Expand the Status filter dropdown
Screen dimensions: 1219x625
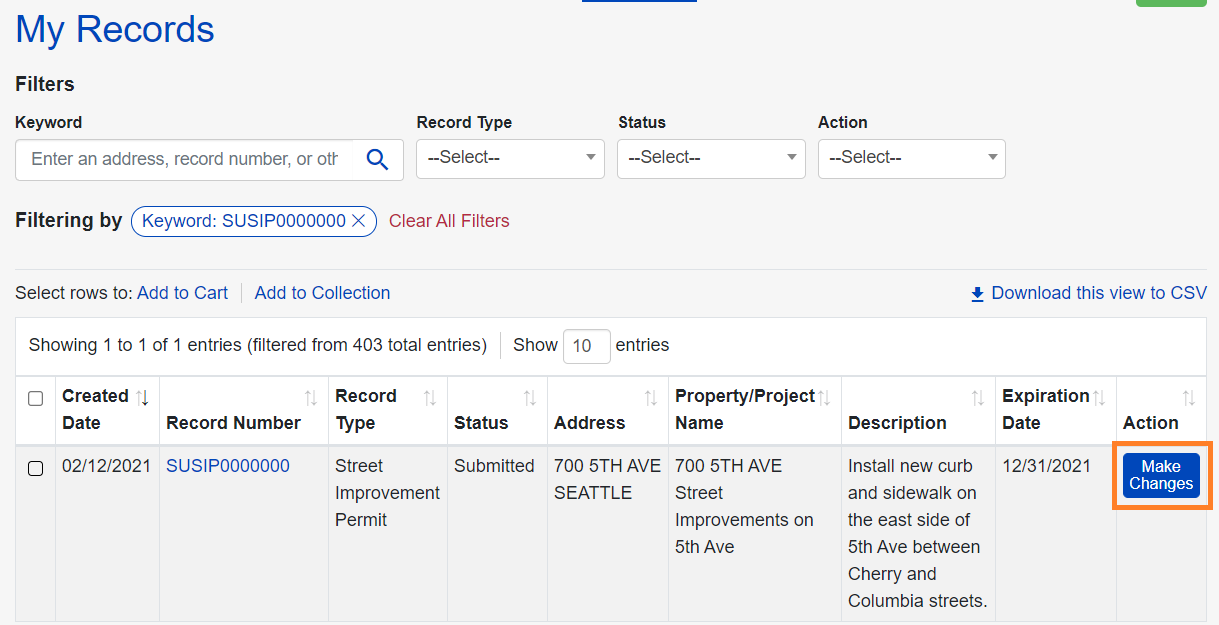click(711, 158)
